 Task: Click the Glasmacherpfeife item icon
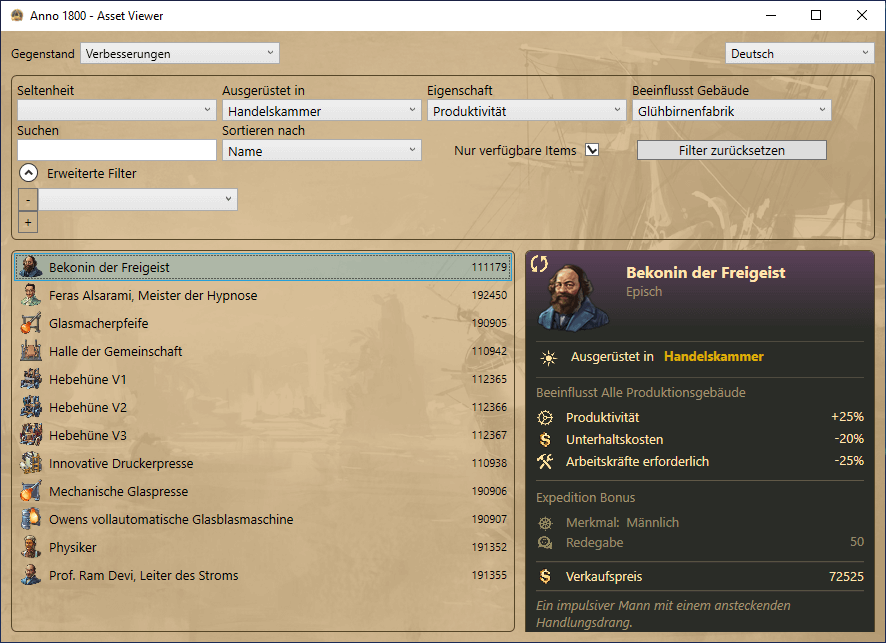point(31,323)
